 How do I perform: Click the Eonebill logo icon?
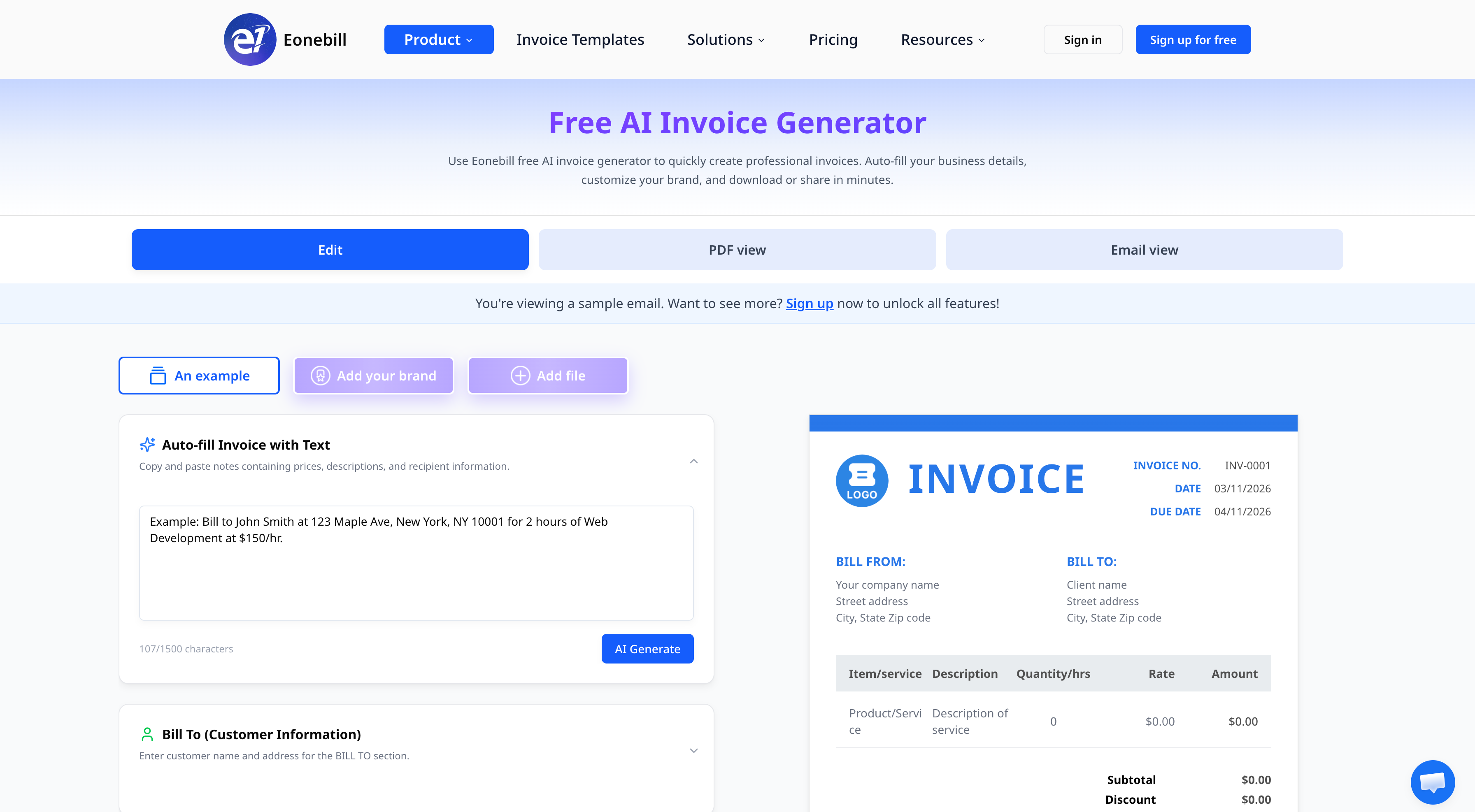[x=250, y=39]
